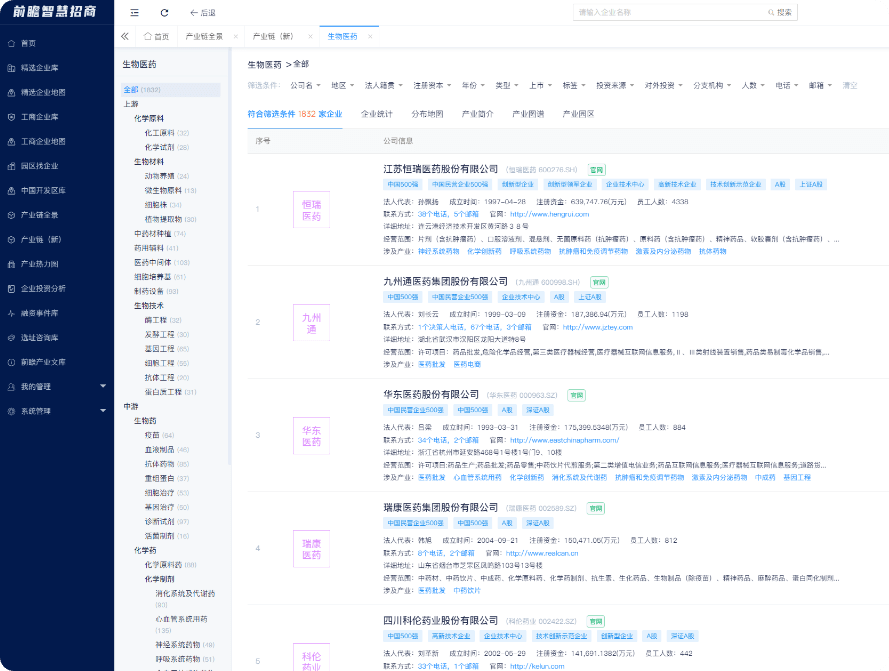
Task: Open the 注册资本 filter dropdown
Action: (432, 86)
